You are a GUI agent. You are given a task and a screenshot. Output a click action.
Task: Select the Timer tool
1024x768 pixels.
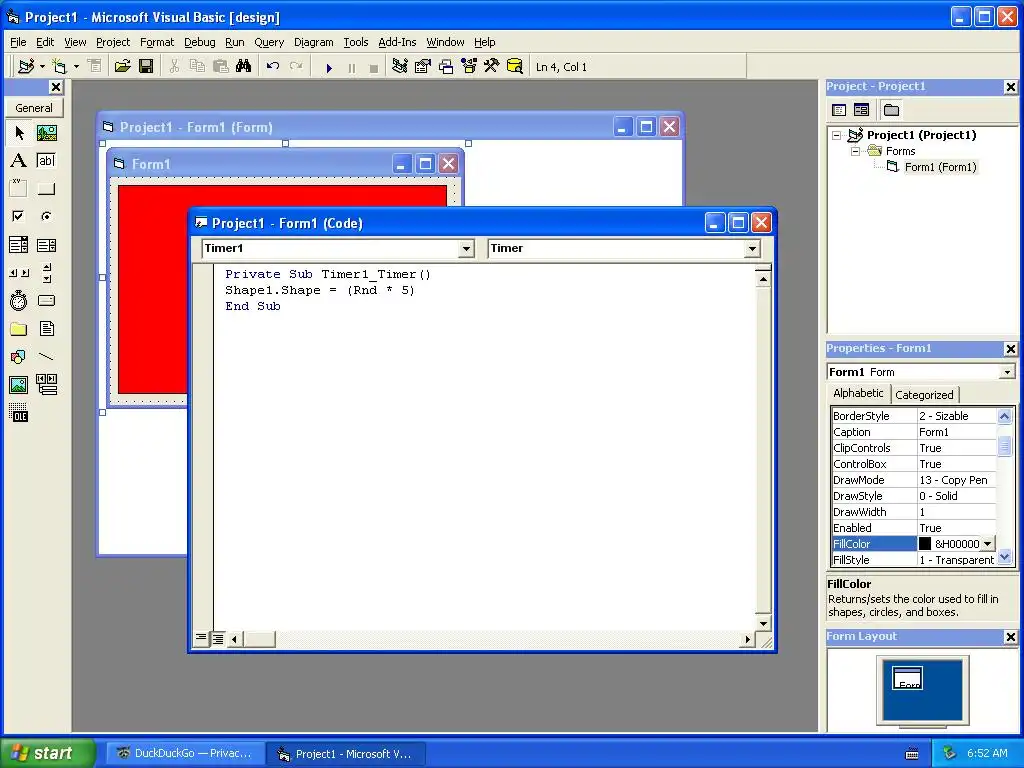pos(19,300)
